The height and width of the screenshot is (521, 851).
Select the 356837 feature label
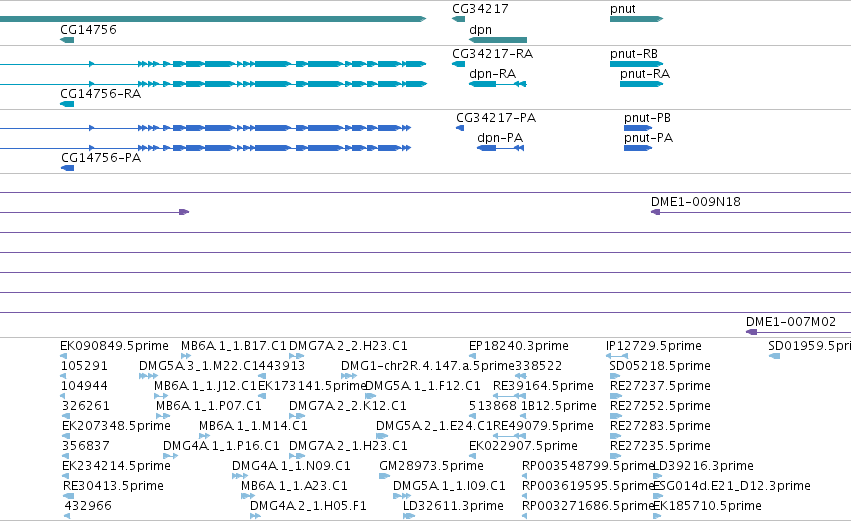tap(86, 446)
